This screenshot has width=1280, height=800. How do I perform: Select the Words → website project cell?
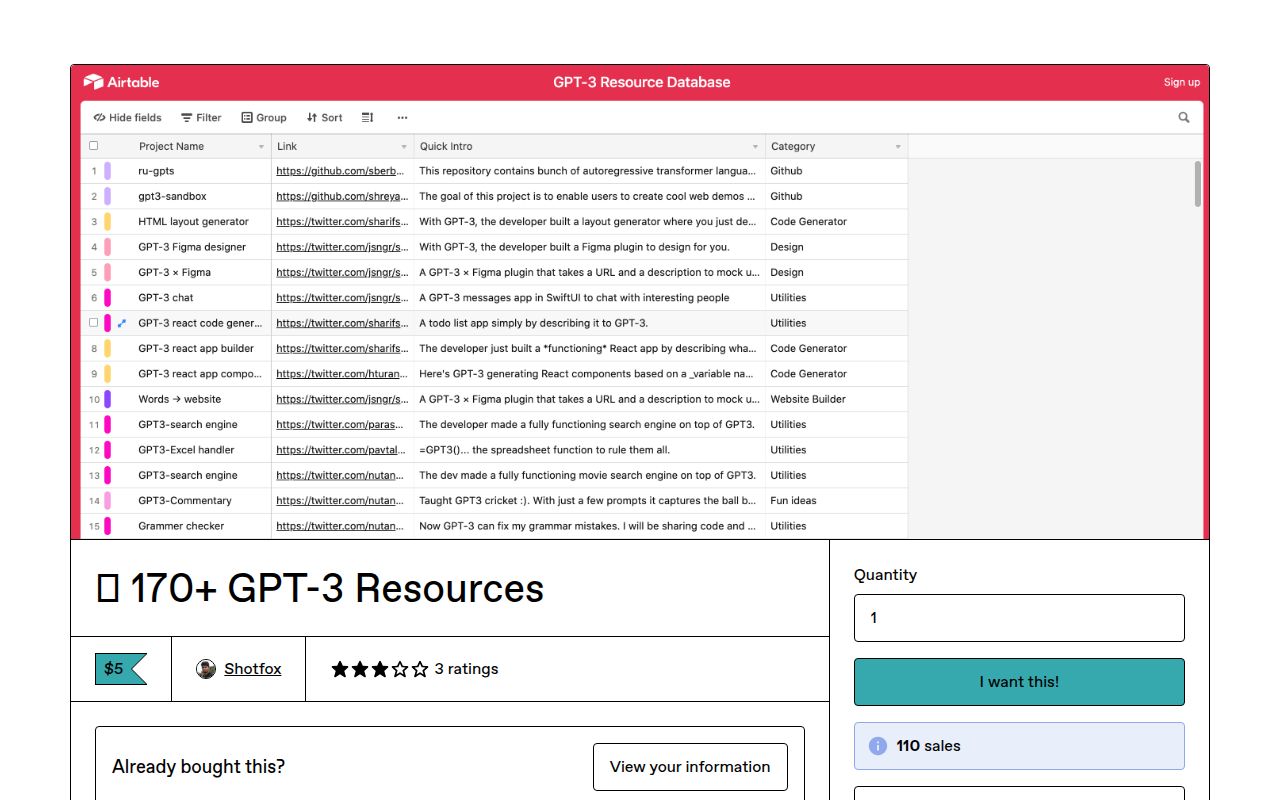tap(201, 399)
